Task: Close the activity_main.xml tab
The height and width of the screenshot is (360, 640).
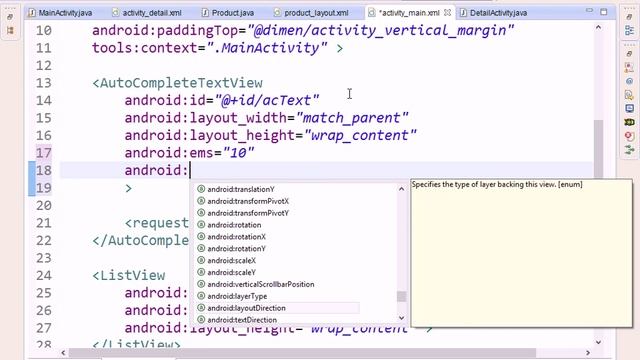Action: pos(447,13)
